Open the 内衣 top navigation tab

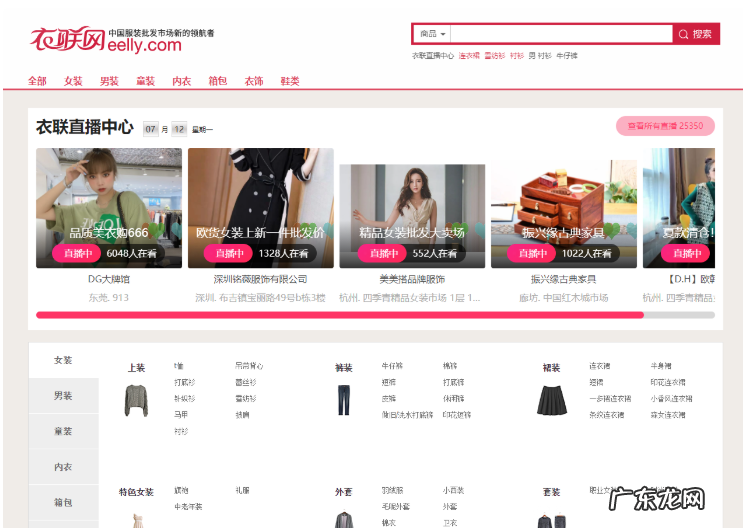181,81
